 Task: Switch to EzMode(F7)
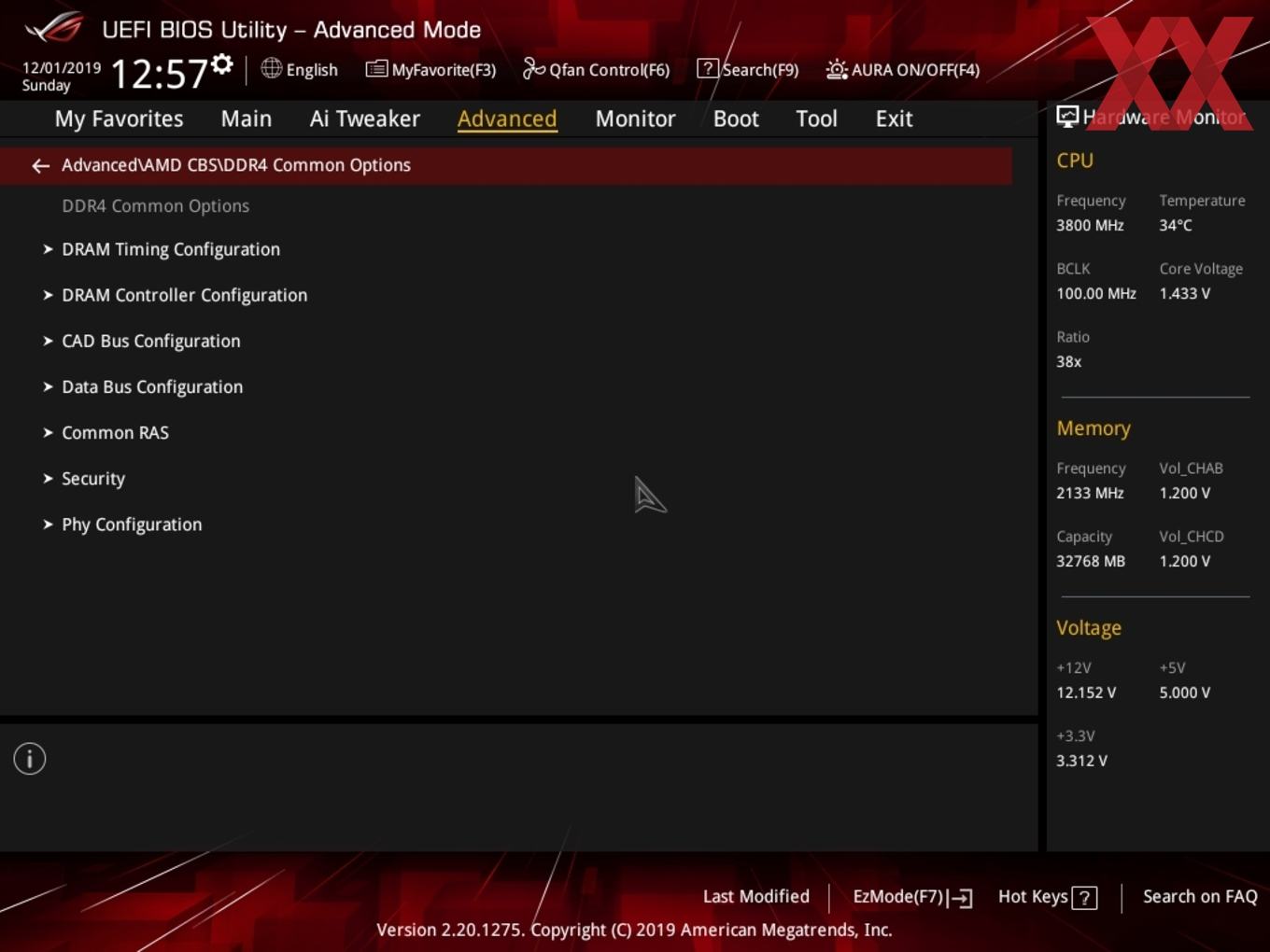898,897
